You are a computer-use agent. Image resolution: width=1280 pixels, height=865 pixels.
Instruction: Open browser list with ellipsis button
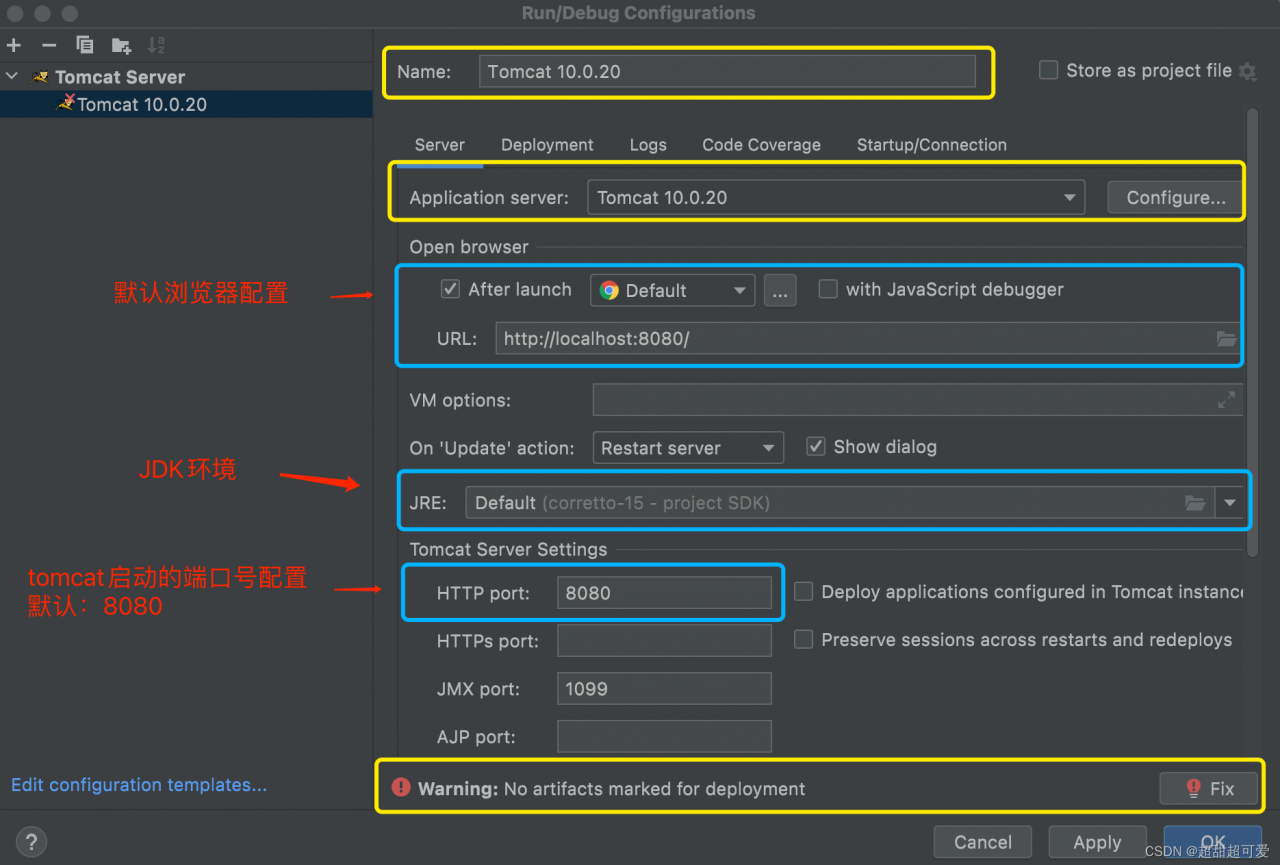click(780, 290)
